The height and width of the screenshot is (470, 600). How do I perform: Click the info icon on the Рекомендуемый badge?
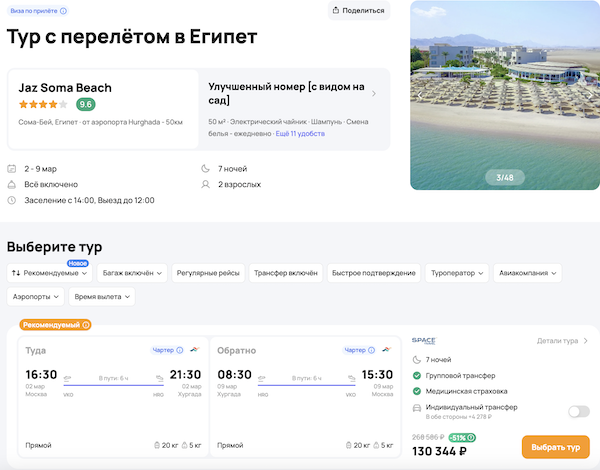(86, 325)
